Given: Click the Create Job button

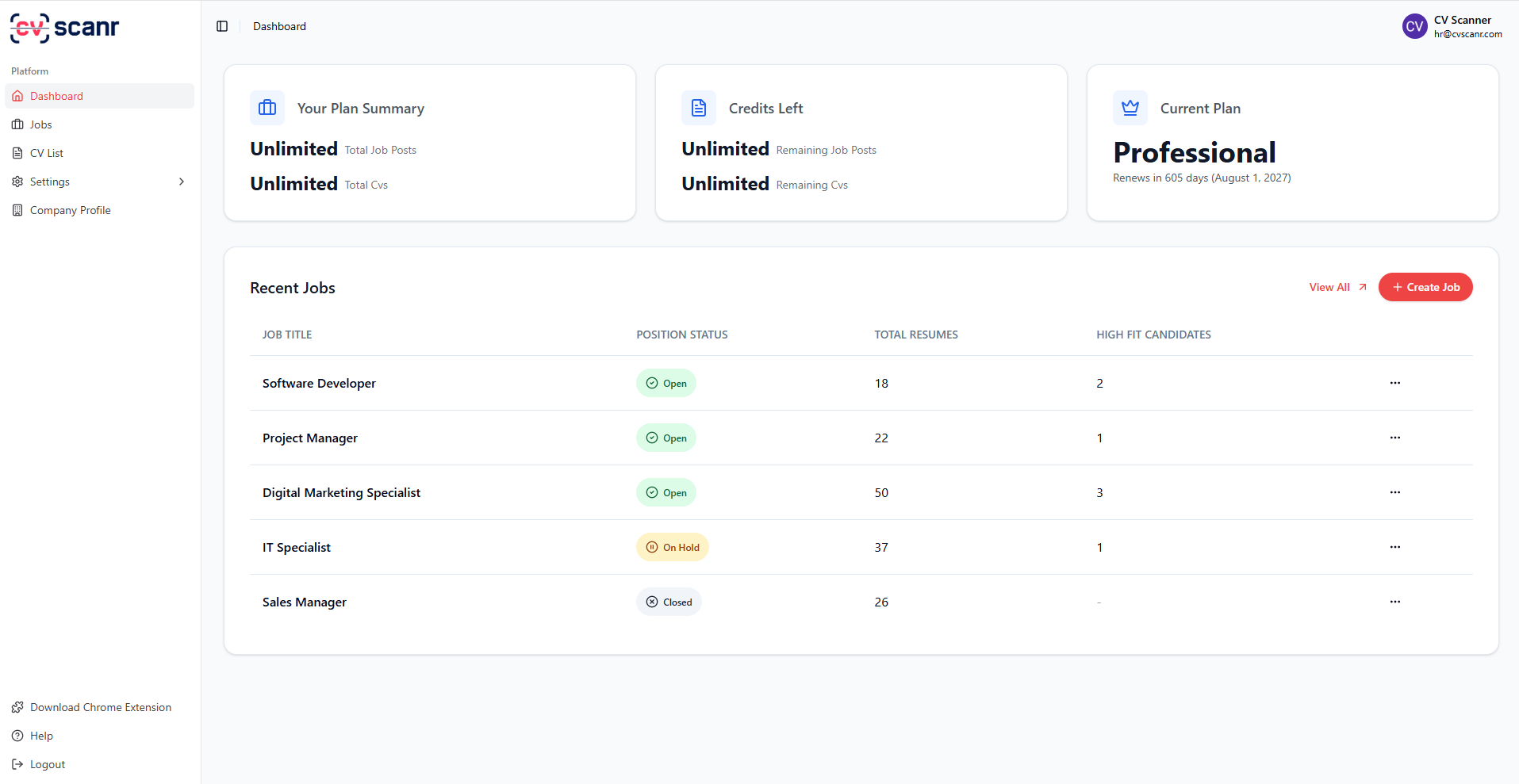Looking at the screenshot, I should 1425,287.
